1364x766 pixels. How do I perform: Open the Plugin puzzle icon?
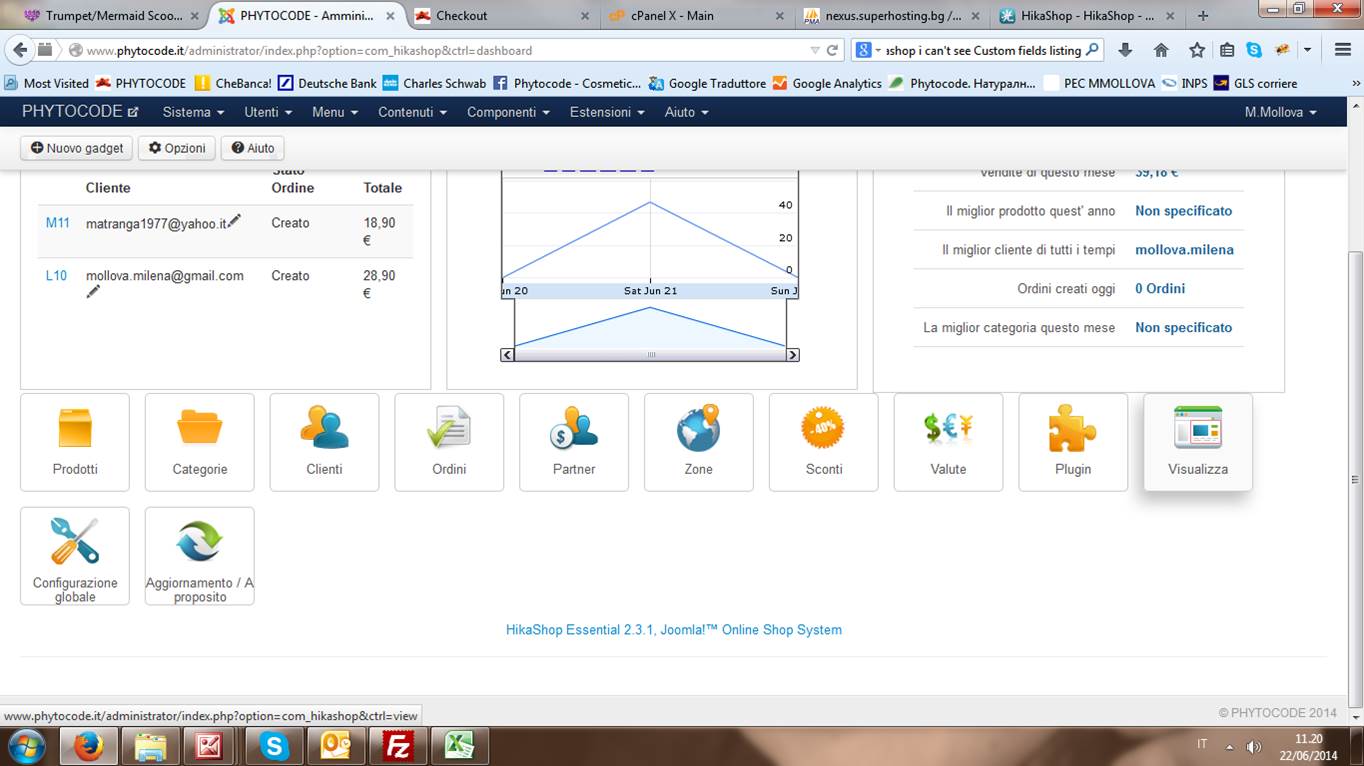(1073, 442)
